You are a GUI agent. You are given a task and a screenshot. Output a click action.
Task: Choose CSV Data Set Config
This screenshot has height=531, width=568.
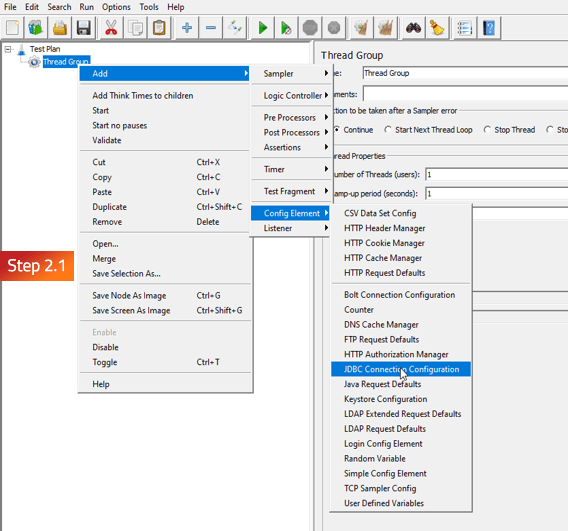(x=401, y=213)
